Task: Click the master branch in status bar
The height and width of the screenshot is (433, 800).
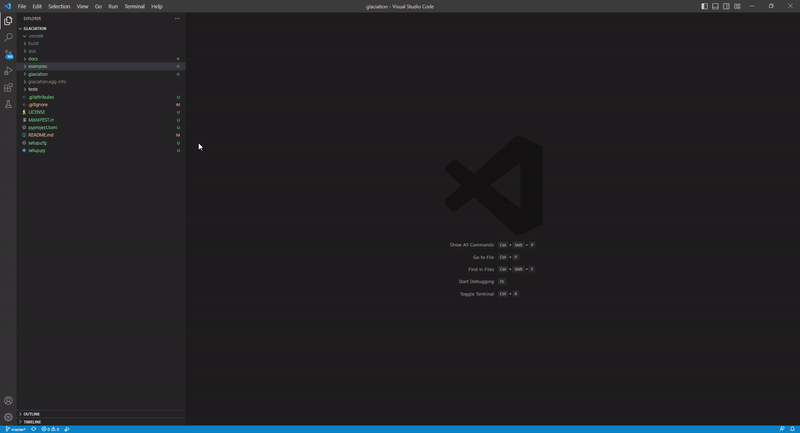Action: 16,429
